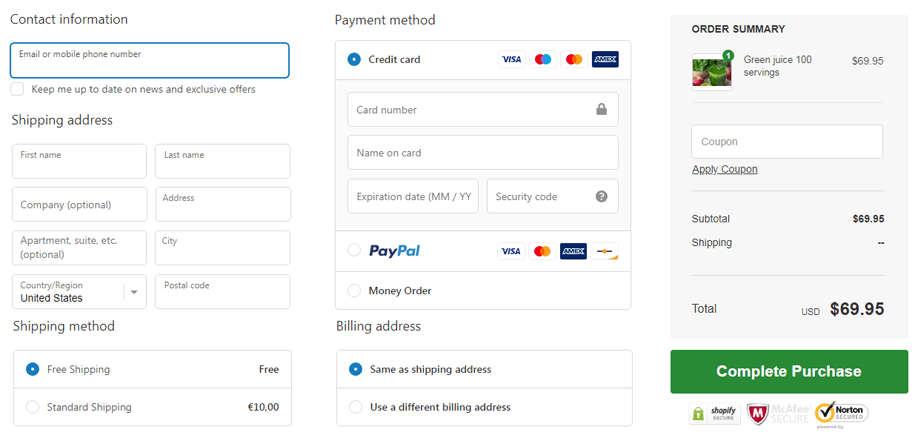This screenshot has height=441, width=918.
Task: Click the lock icon in Card number field
Action: tap(601, 109)
